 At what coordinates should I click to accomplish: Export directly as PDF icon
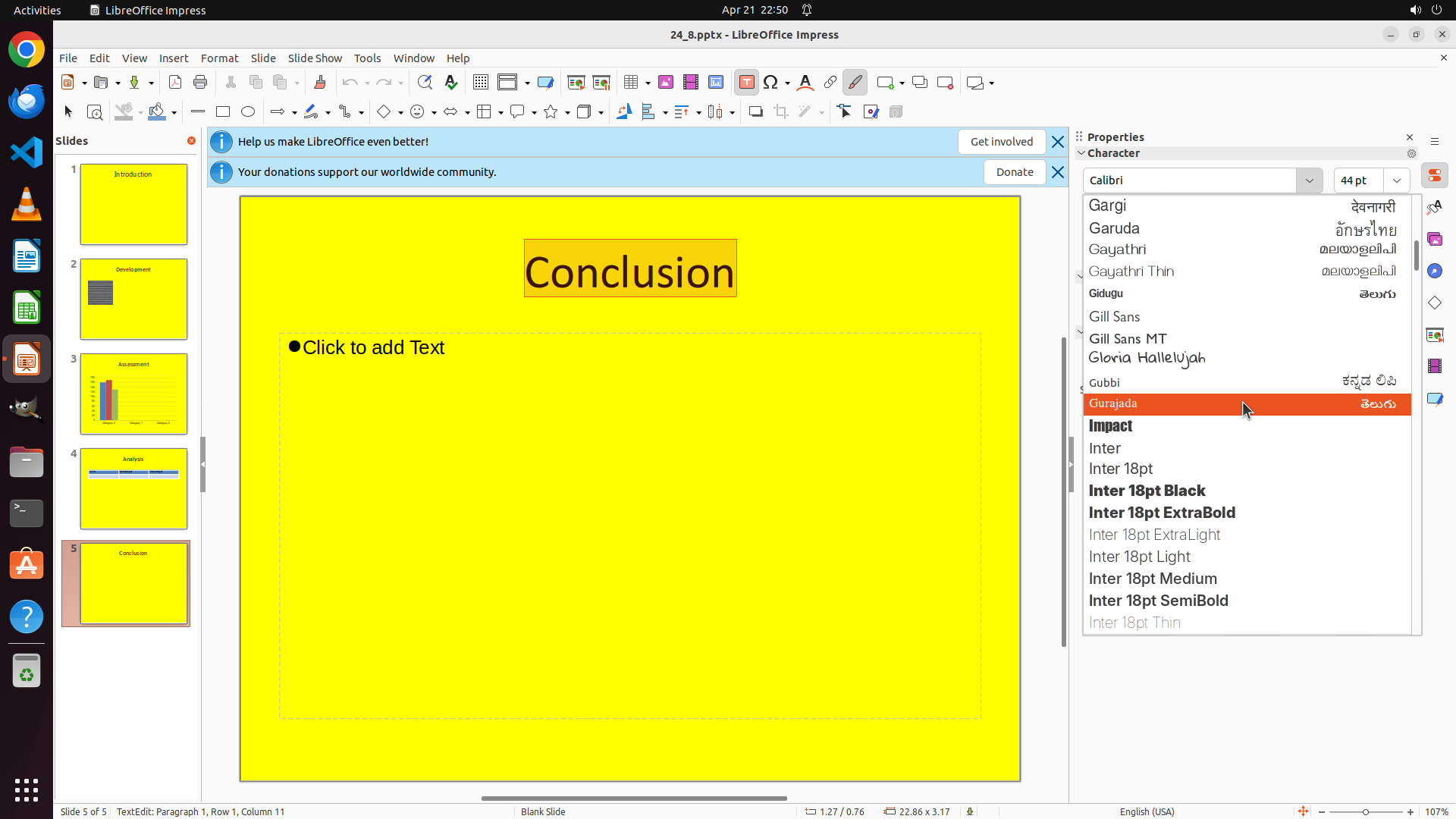pyautogui.click(x=175, y=83)
